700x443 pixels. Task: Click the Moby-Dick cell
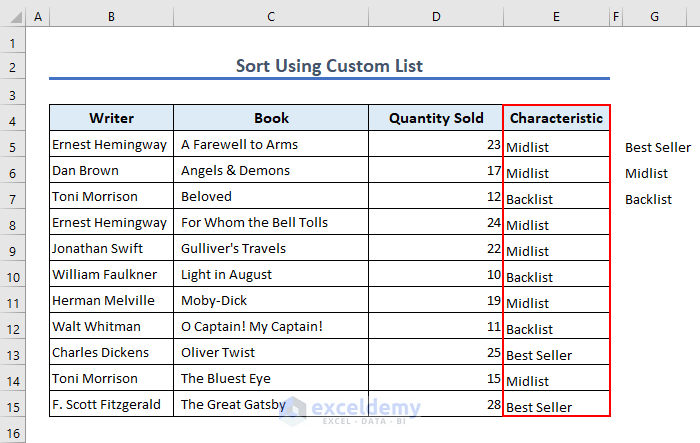click(271, 301)
